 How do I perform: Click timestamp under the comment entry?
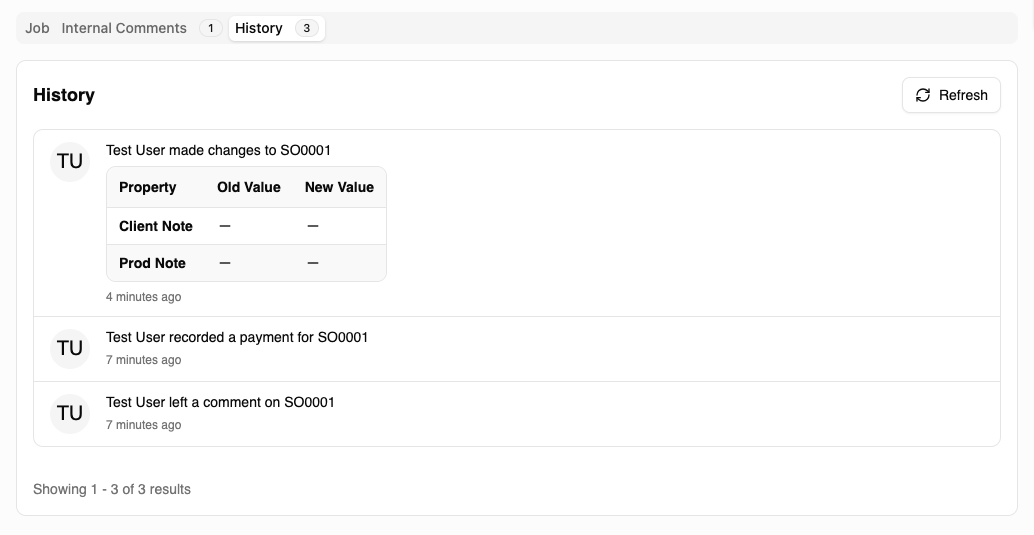(144, 425)
